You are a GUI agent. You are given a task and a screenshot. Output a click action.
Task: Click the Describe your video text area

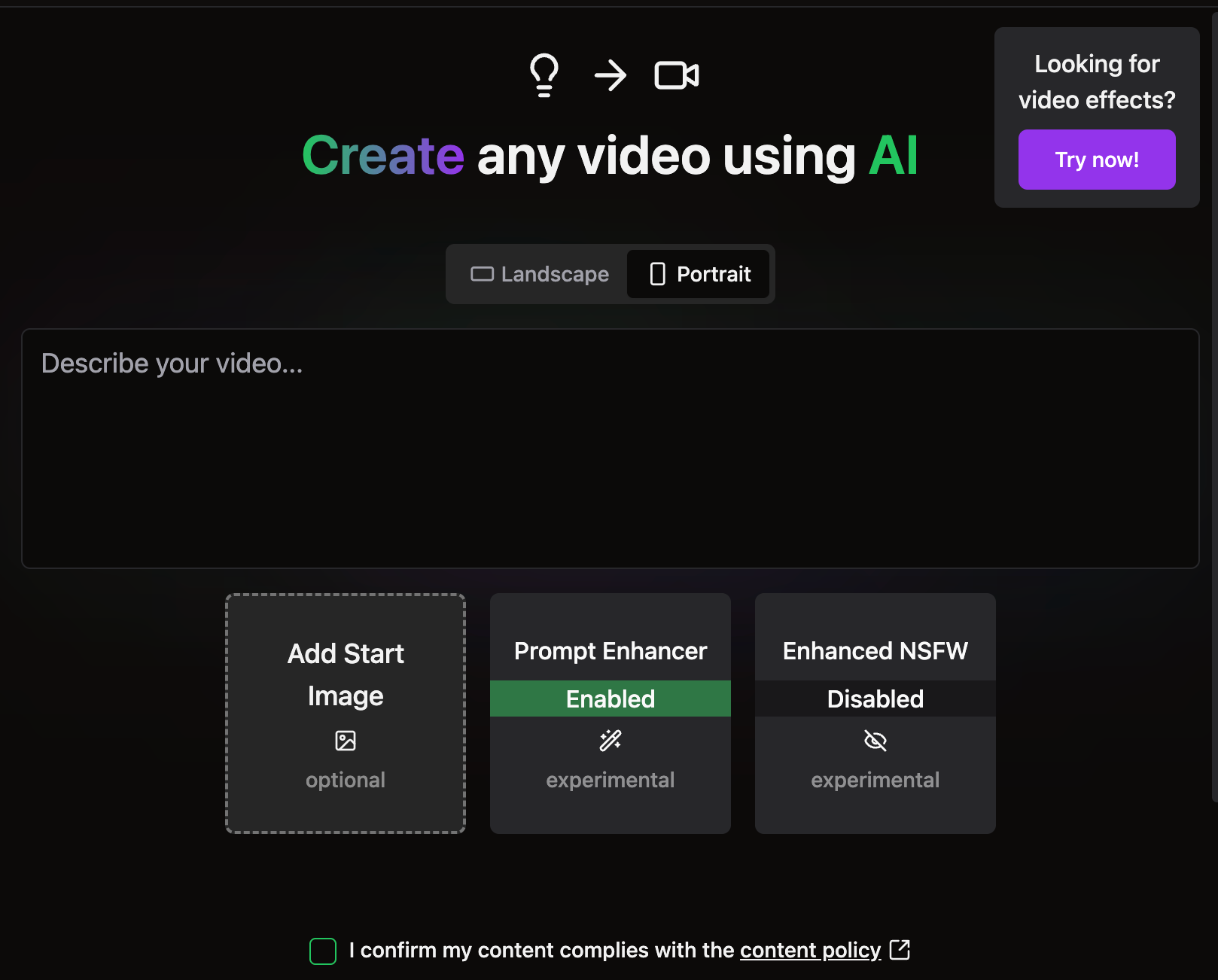(x=610, y=448)
